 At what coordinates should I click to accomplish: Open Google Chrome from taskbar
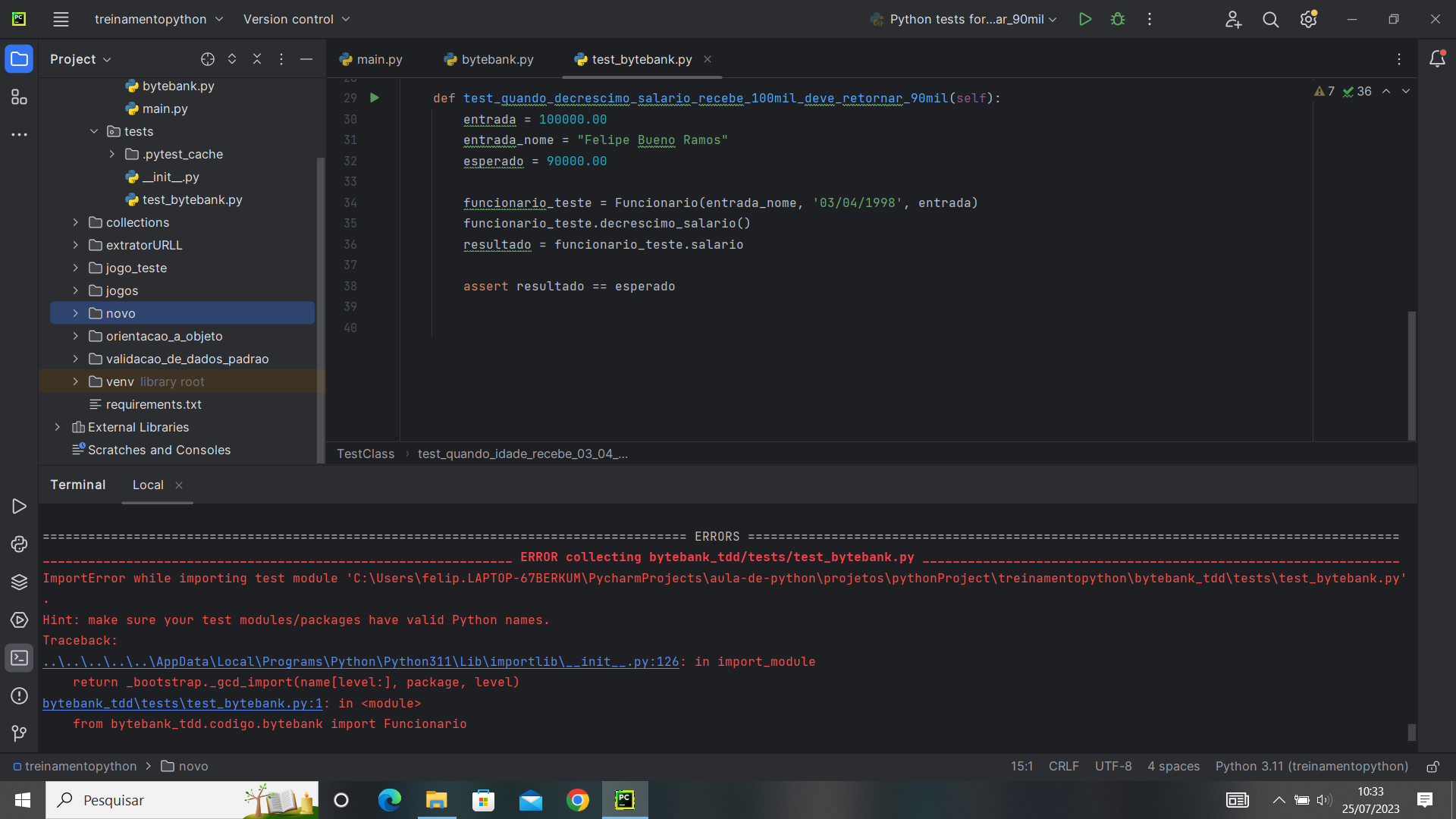(x=578, y=800)
